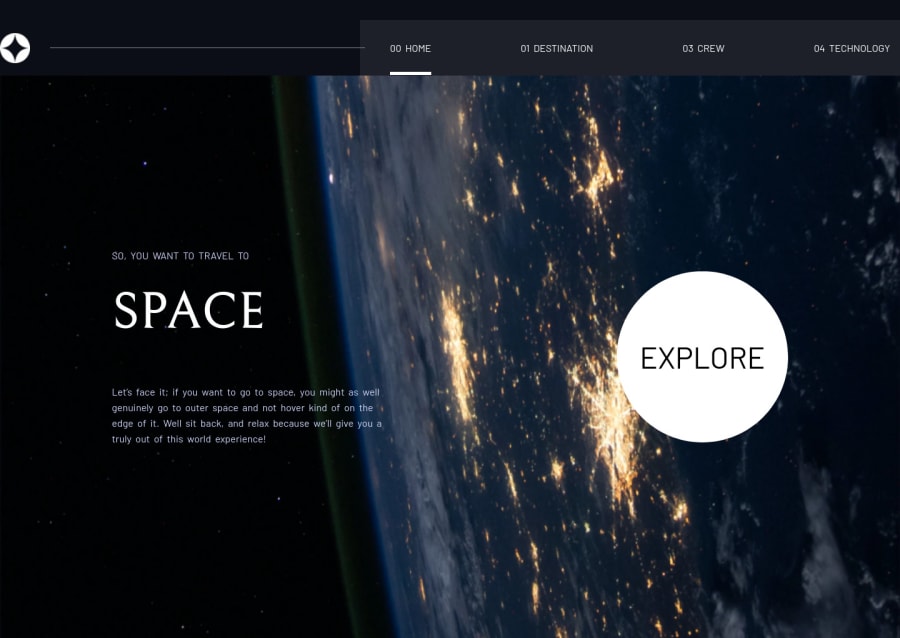Click the star logo icon
This screenshot has width=900, height=638.
pyautogui.click(x=15, y=48)
